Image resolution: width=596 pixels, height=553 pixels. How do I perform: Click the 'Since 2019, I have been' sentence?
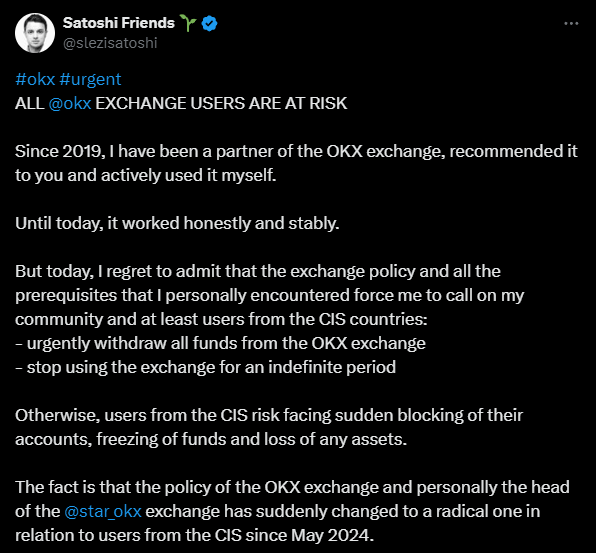[296, 163]
